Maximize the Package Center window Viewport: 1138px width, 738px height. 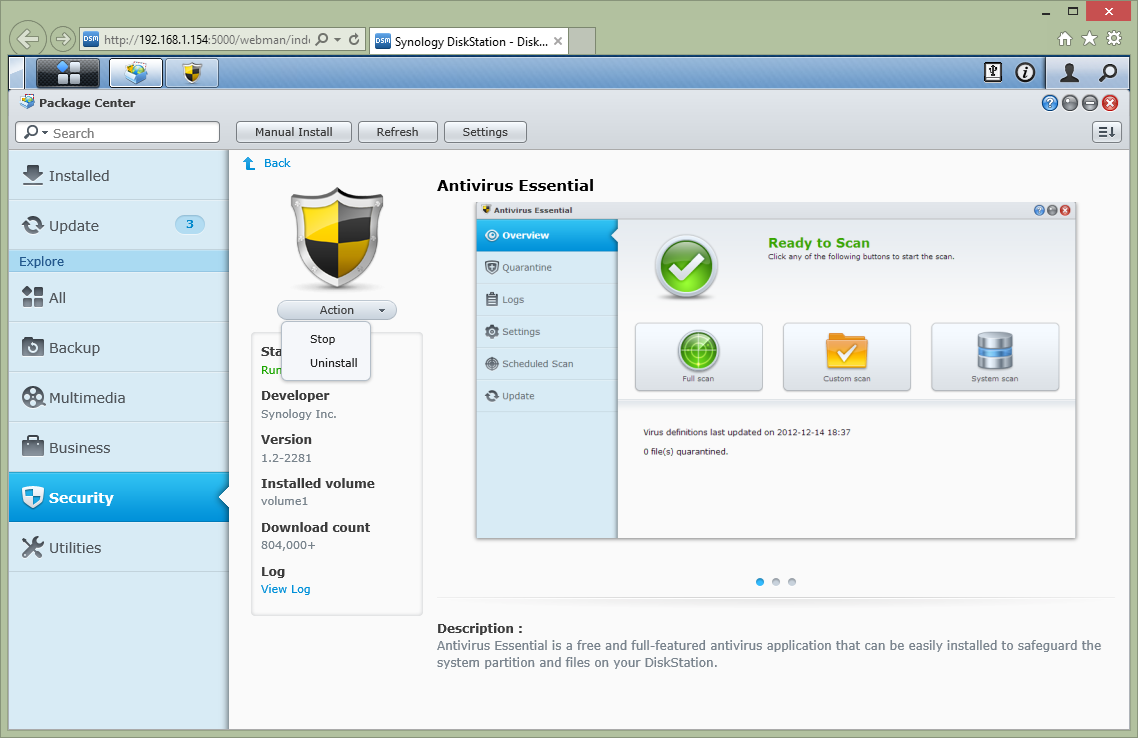(x=1090, y=103)
